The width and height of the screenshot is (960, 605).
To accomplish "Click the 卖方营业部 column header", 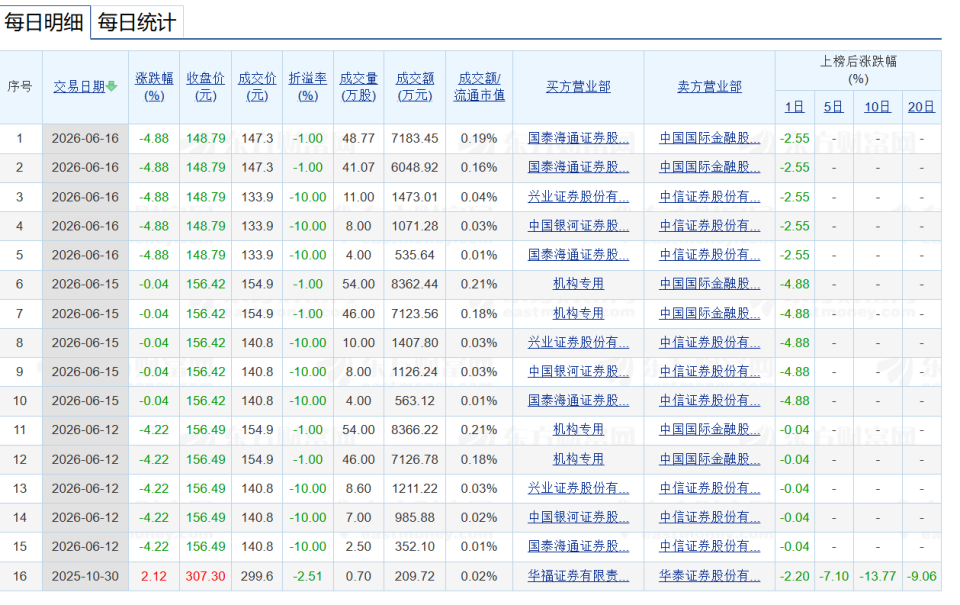I will pos(710,87).
